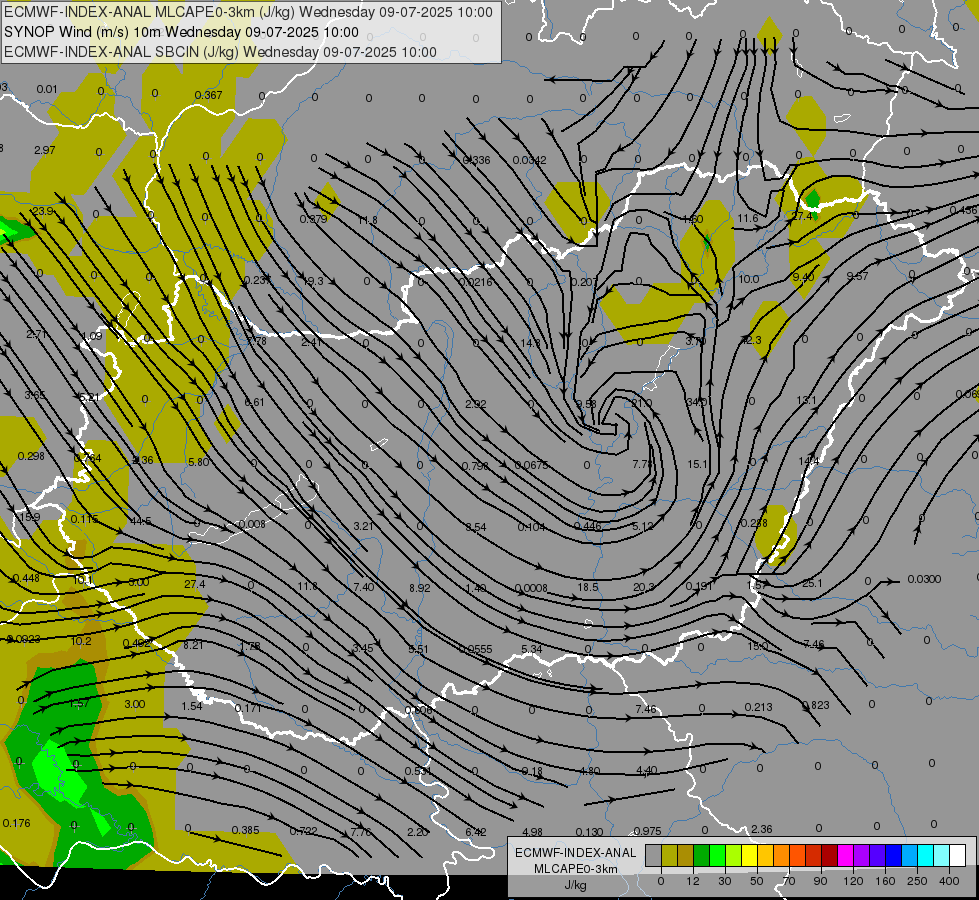This screenshot has height=900, width=979.
Task: Click the map value 8.54
Action: [476, 527]
